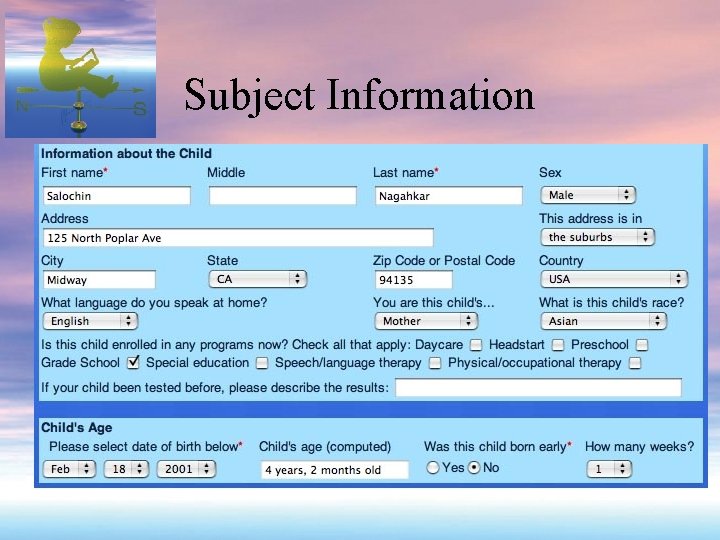The width and height of the screenshot is (720, 540).
Task: Open the relationship dropdown showing Mother
Action: pyautogui.click(x=426, y=321)
